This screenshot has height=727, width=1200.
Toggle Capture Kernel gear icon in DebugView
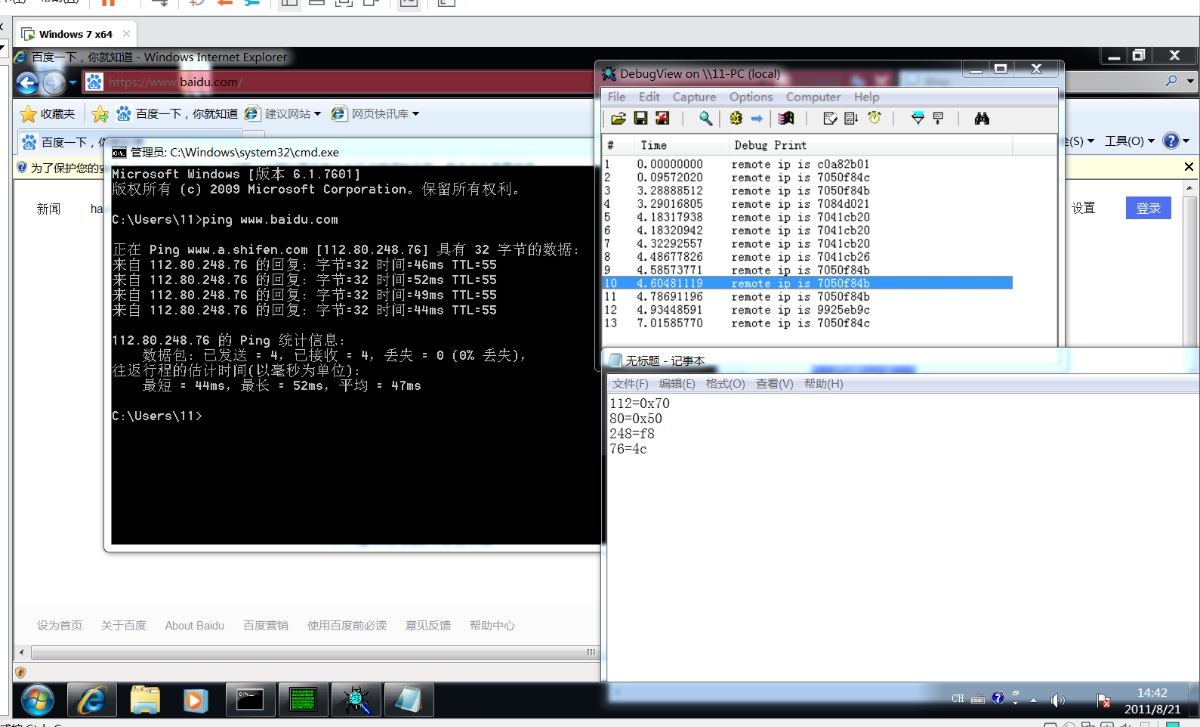coord(736,119)
